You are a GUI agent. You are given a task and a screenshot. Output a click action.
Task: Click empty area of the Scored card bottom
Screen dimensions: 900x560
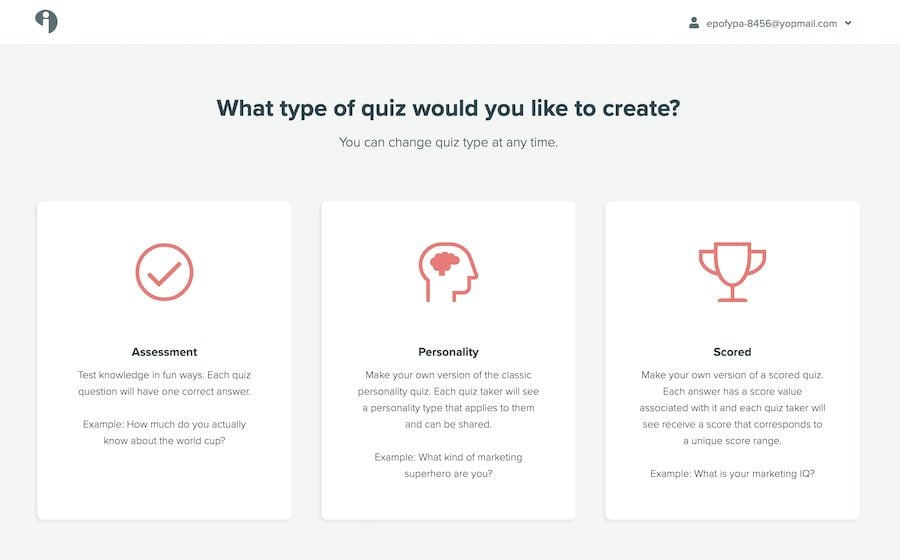pyautogui.click(x=732, y=500)
